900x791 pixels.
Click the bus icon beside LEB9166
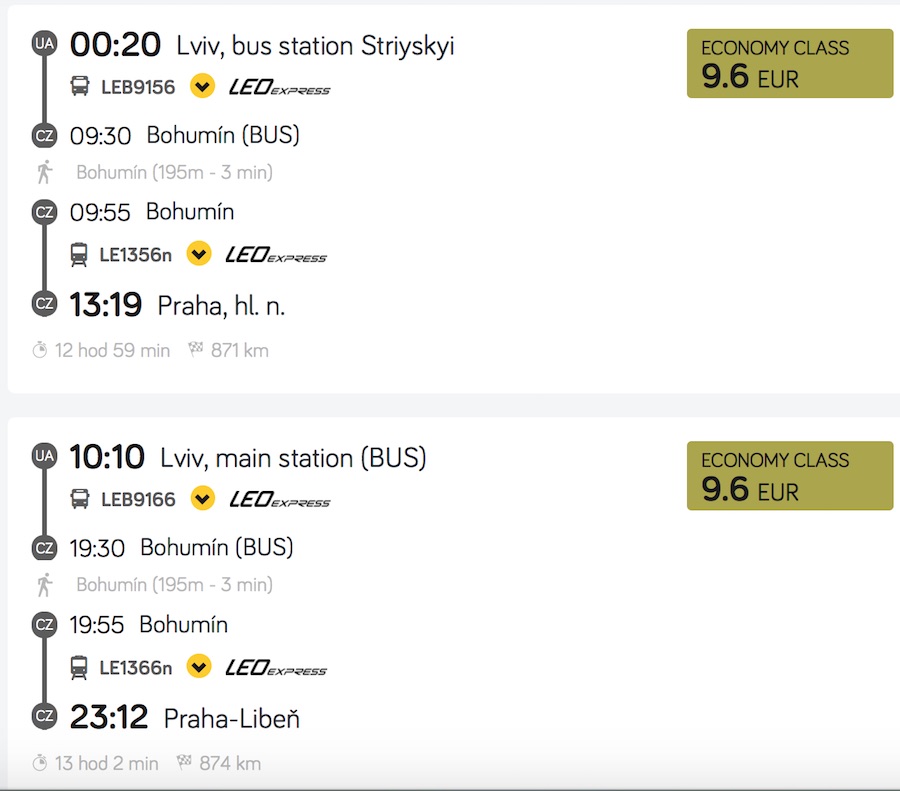coord(80,498)
